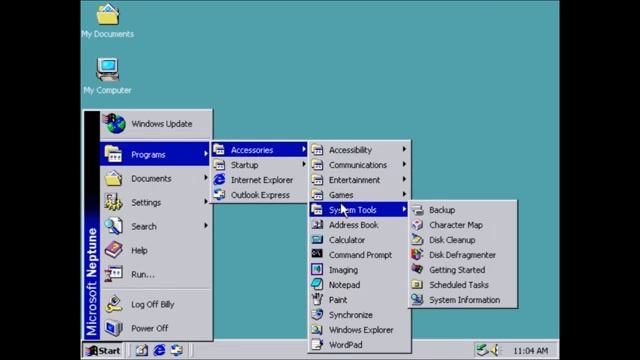
Task: Click the Imaging icon
Action: pos(317,269)
